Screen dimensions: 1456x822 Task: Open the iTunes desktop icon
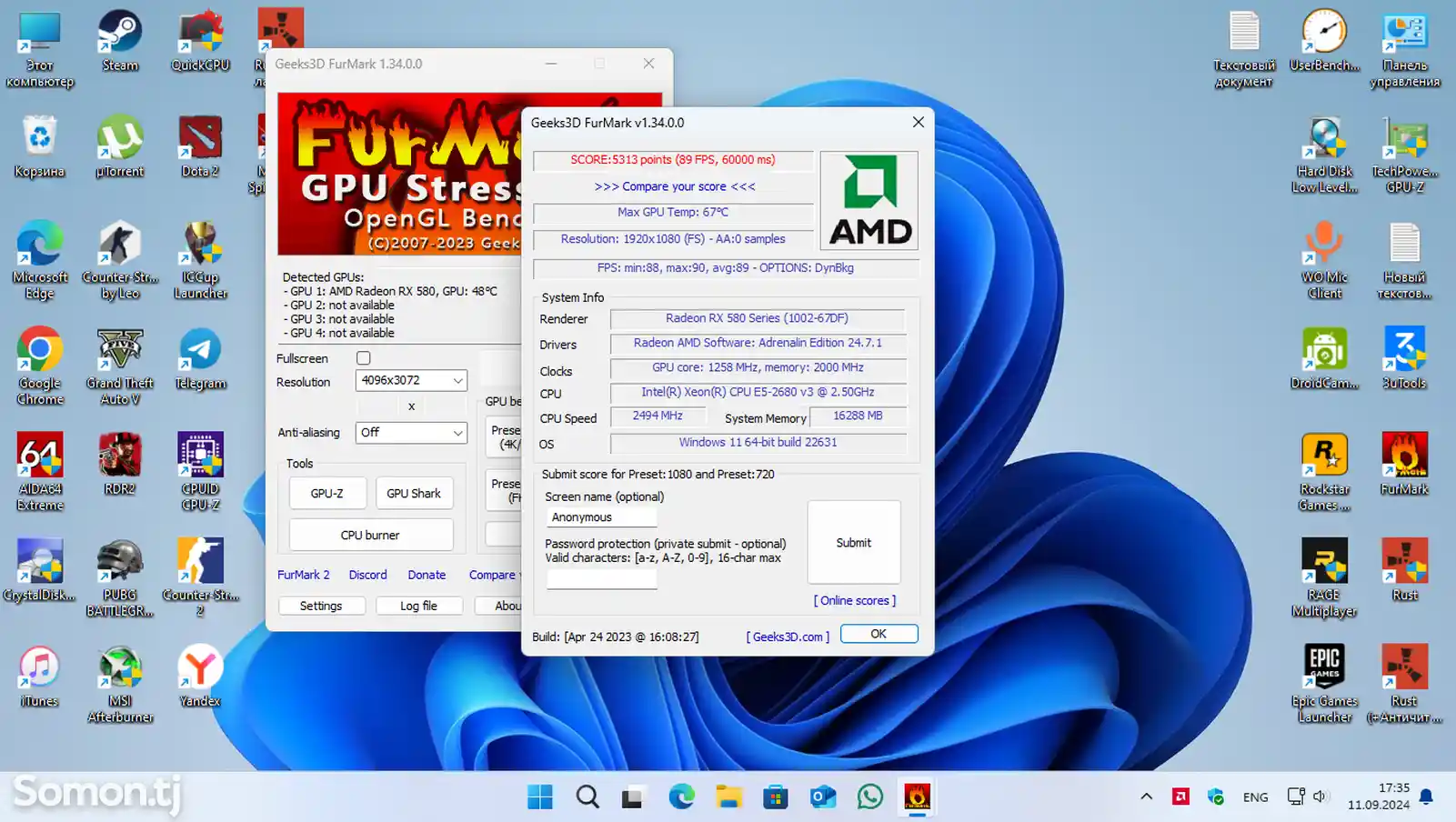(x=39, y=677)
